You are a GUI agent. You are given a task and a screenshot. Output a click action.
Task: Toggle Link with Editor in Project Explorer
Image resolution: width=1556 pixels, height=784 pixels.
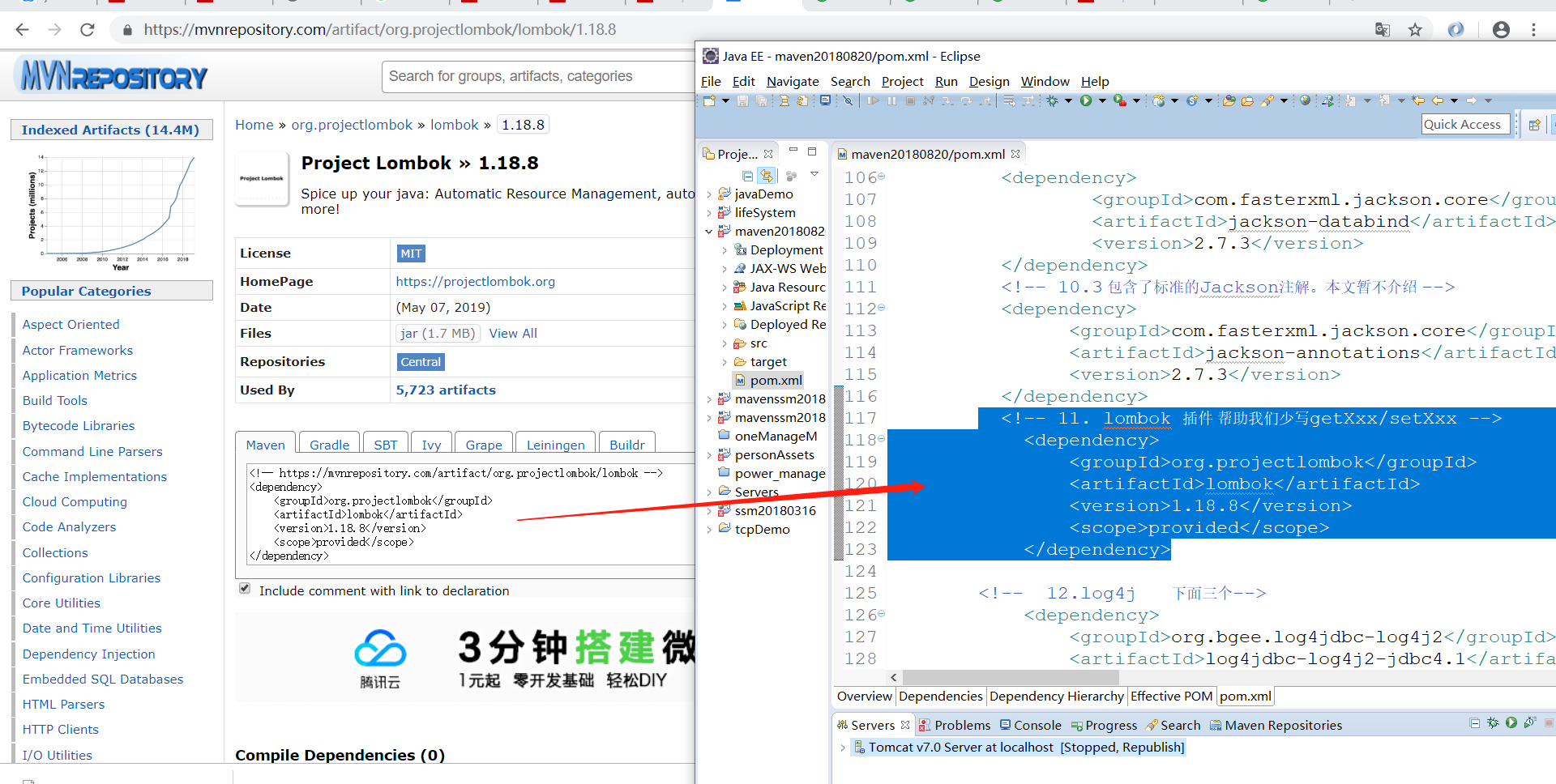(x=767, y=176)
